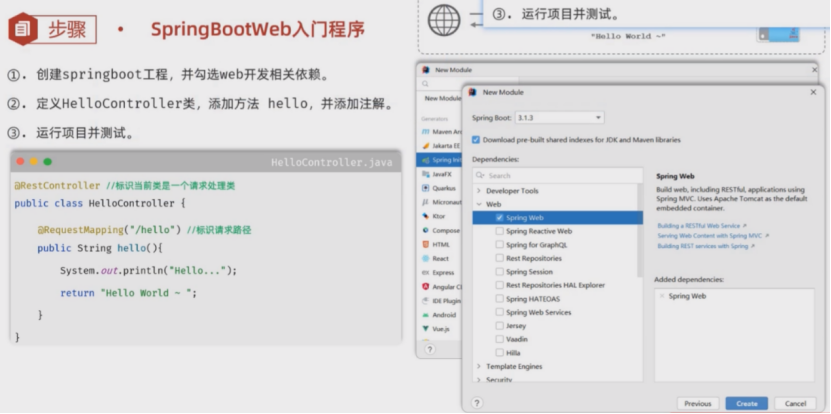Check the Rest Repositories dependency

pyautogui.click(x=499, y=258)
